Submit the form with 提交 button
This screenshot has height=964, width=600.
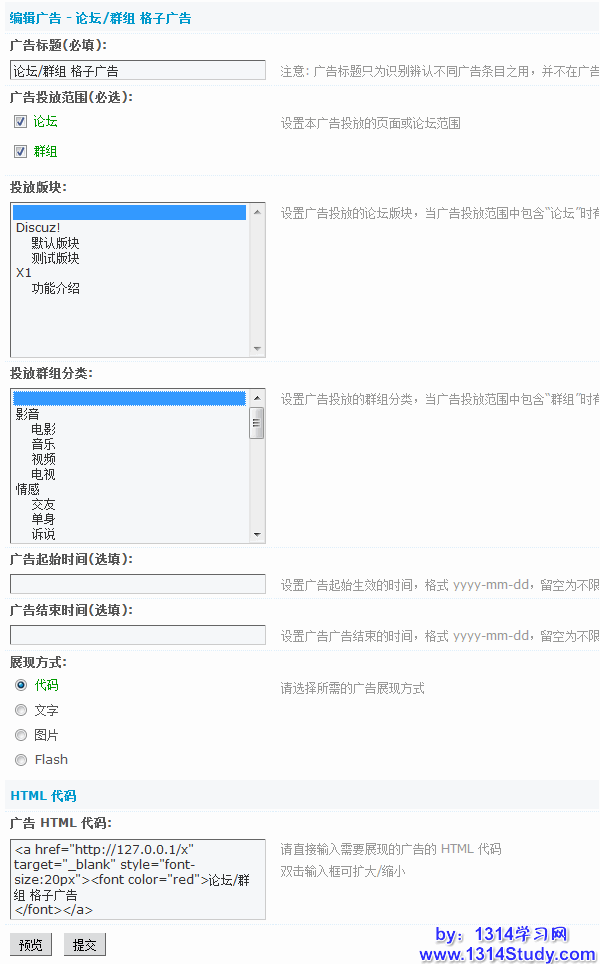click(x=85, y=945)
